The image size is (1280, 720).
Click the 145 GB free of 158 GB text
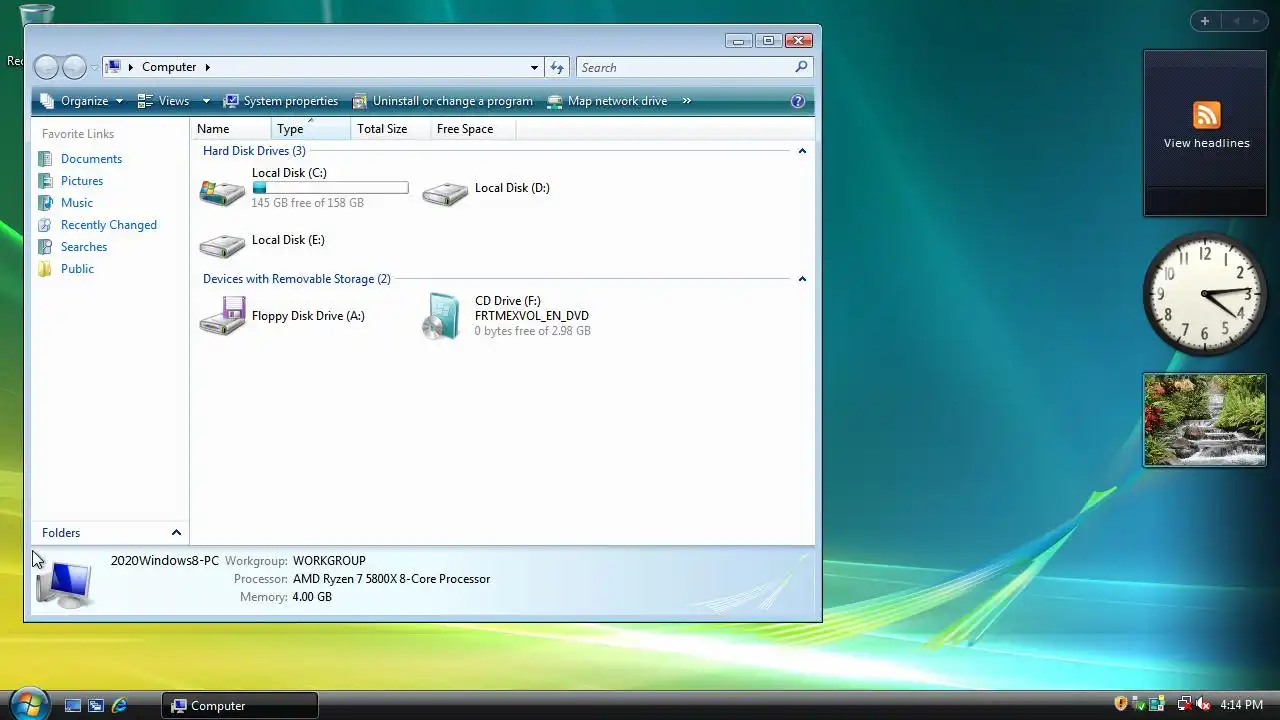point(307,203)
